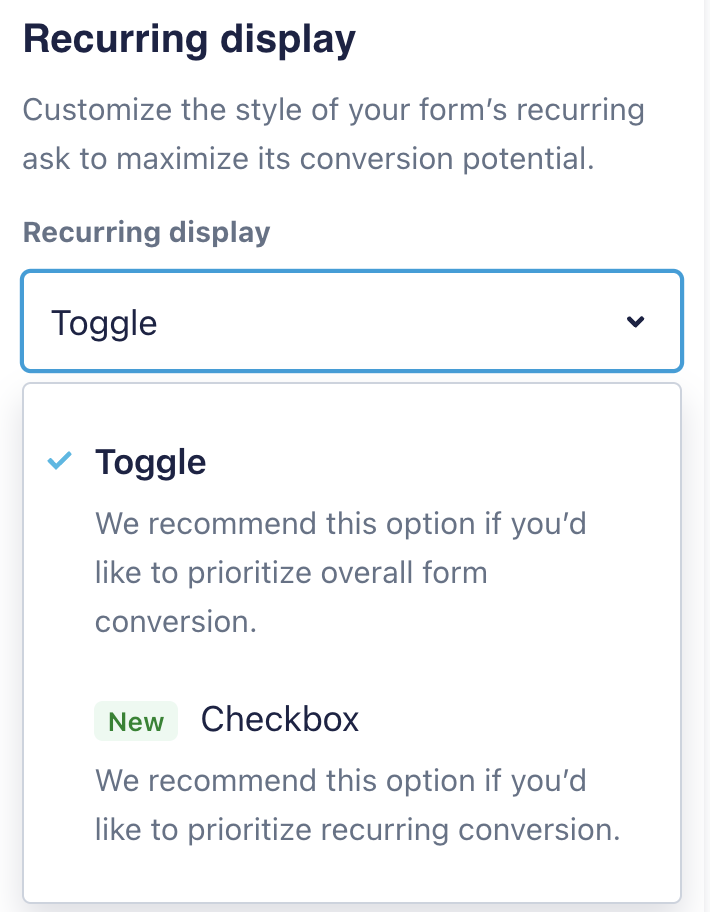
Task: Click the bold 'Recurring display' section heading
Action: [189, 40]
